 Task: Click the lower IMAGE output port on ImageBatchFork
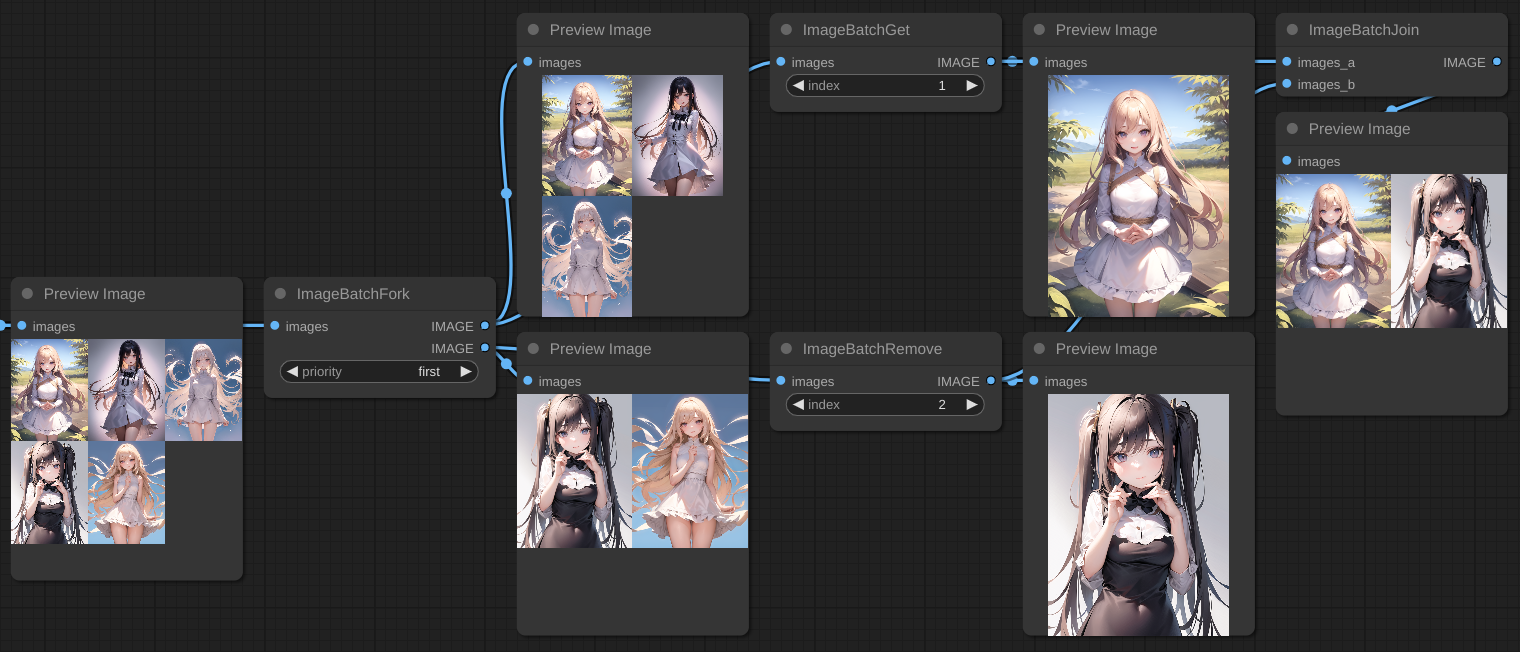click(484, 348)
